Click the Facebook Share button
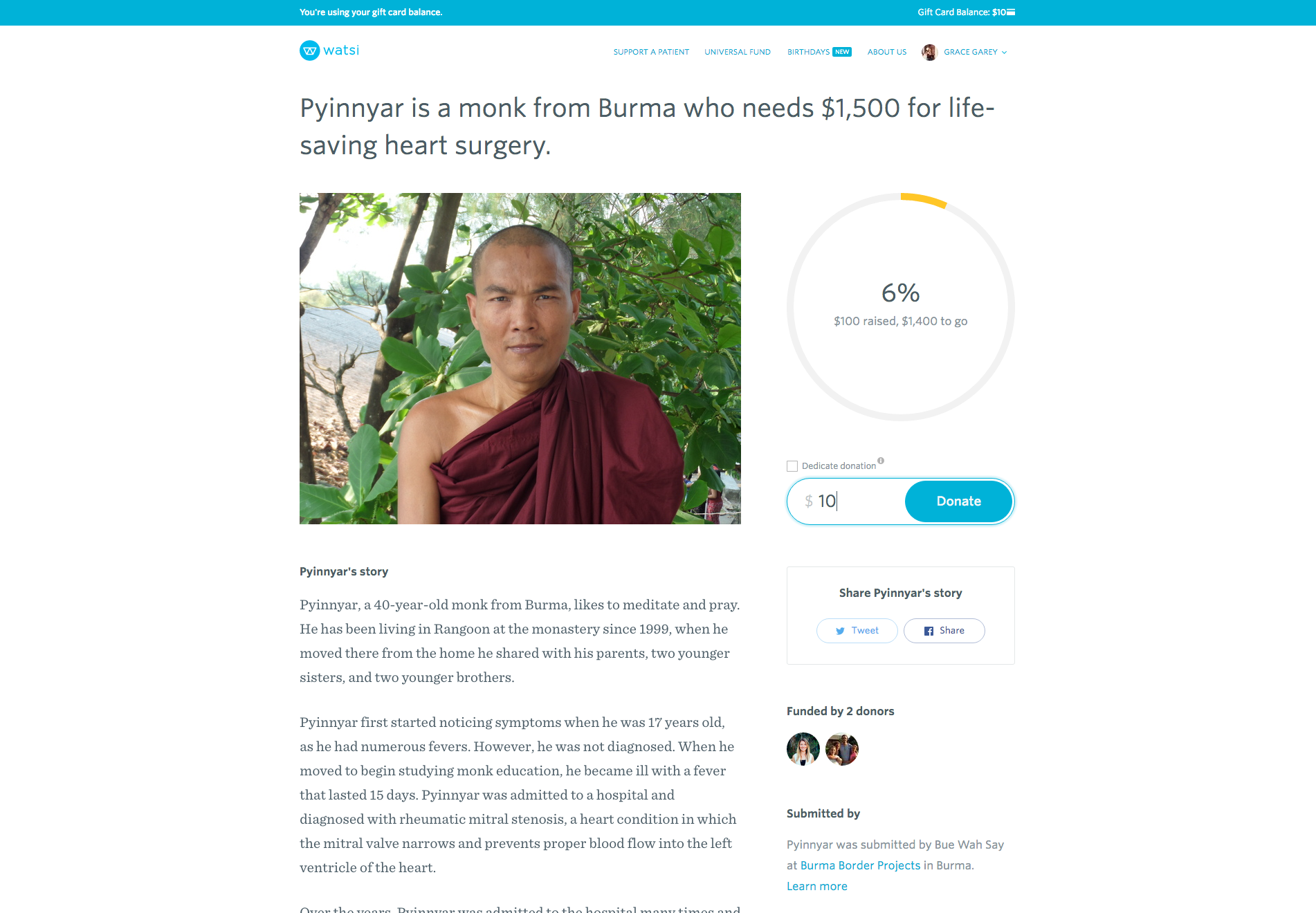The image size is (1316, 913). (944, 631)
